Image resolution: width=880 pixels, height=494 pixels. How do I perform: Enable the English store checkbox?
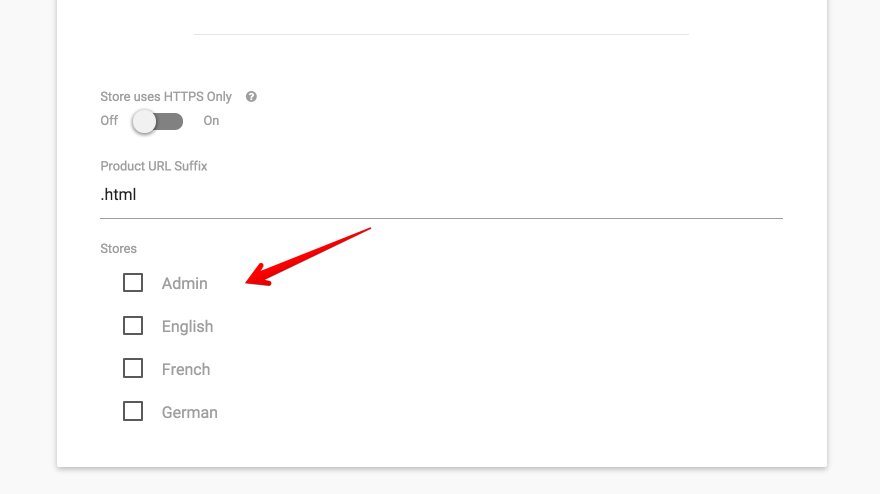click(133, 326)
